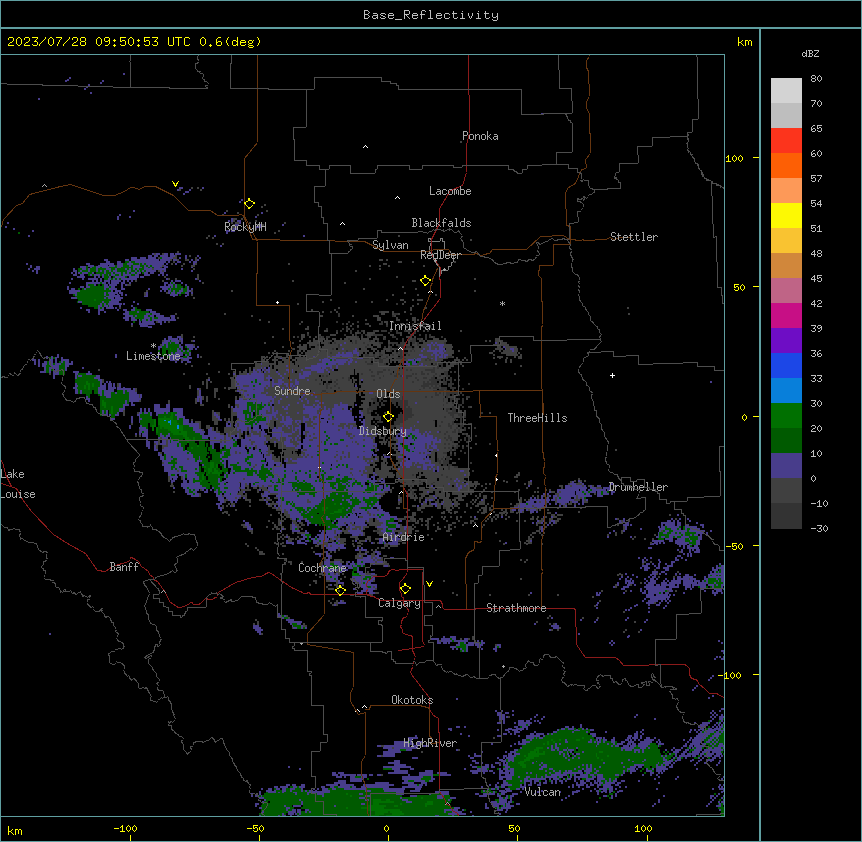Screen dimensions: 862x842
Task: Click the Olds label
Action: tap(388, 394)
